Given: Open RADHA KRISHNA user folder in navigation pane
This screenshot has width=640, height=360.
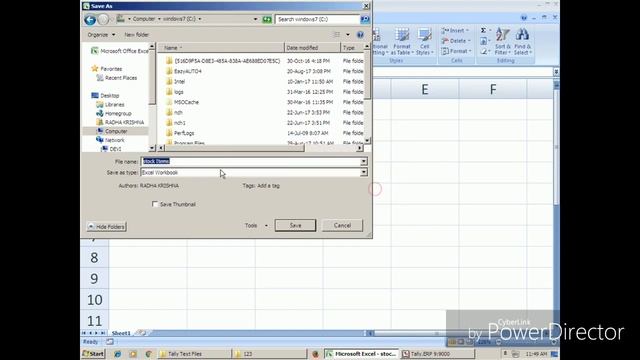Looking at the screenshot, I should click(120, 122).
